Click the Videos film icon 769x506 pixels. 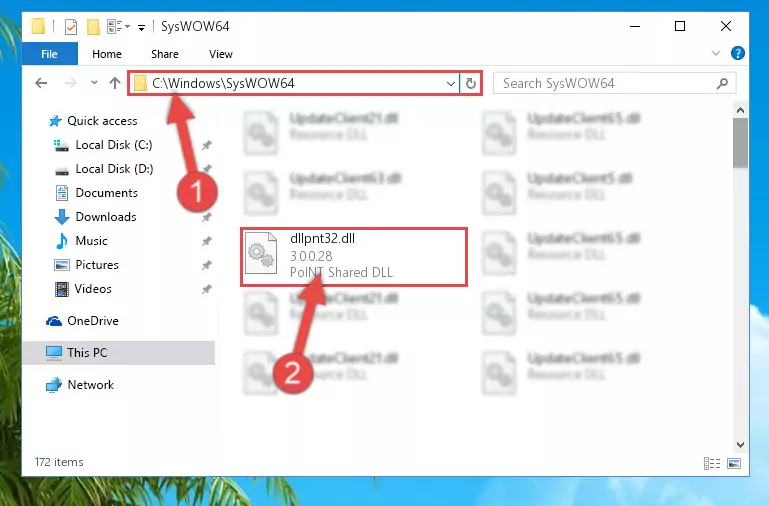62,289
